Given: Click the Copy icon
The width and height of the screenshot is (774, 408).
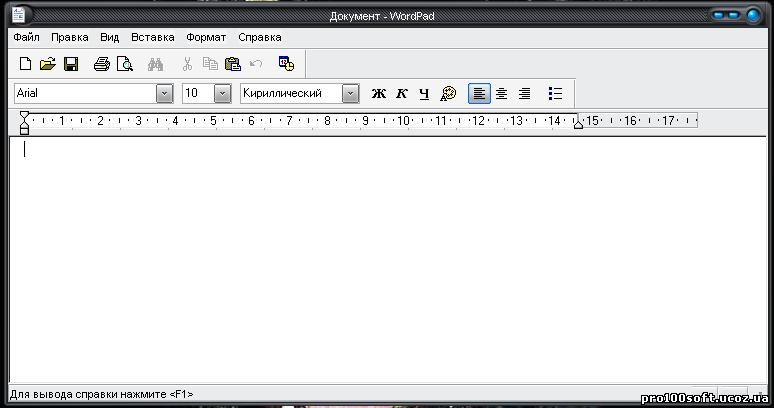Looking at the screenshot, I should (210, 64).
